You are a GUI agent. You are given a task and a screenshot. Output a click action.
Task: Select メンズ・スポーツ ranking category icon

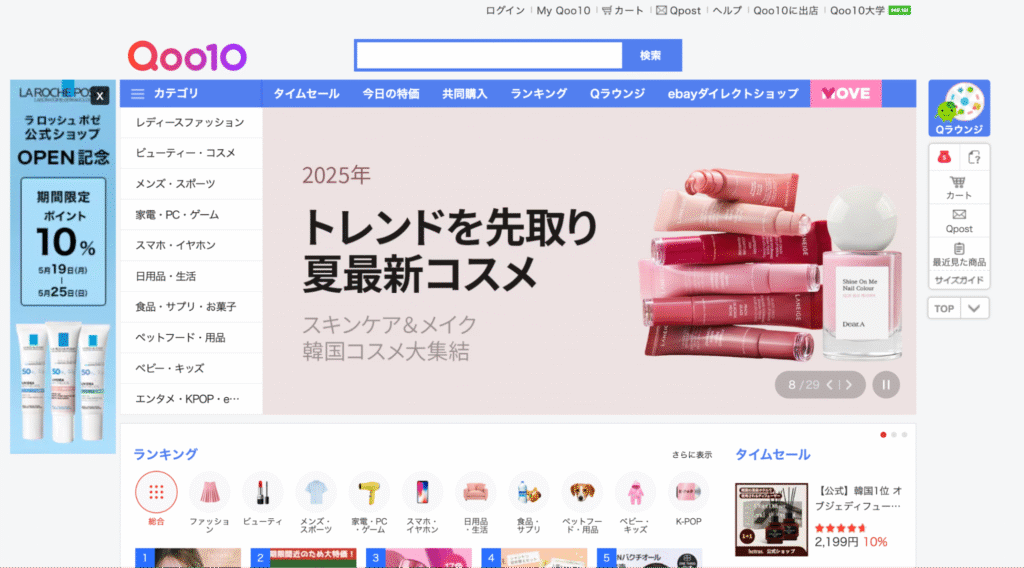(x=315, y=492)
